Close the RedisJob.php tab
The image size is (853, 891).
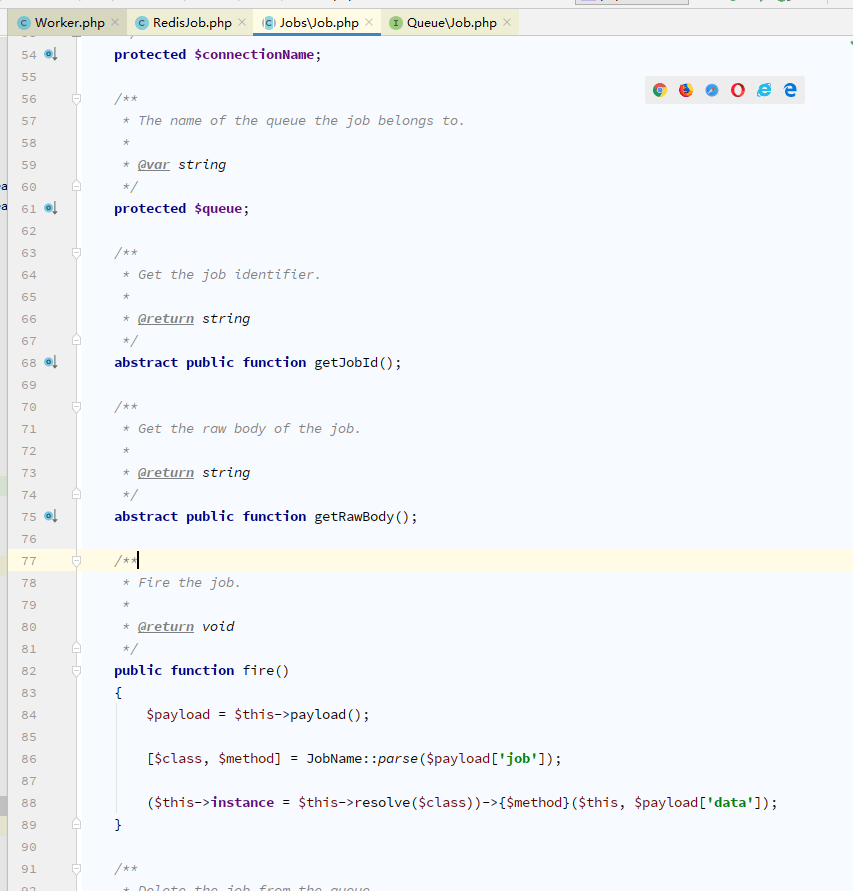(x=242, y=22)
